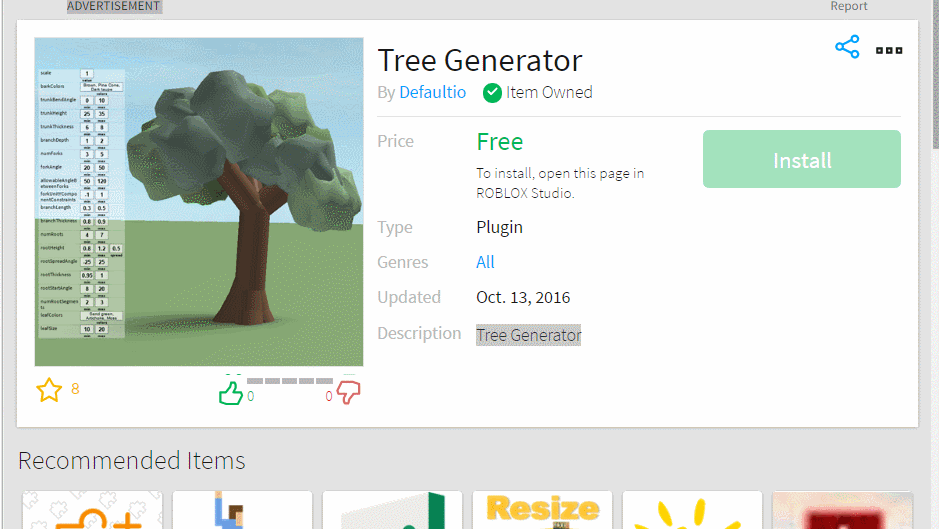Image resolution: width=939 pixels, height=529 pixels.
Task: Open the Tree Generator preview image
Action: pyautogui.click(x=199, y=202)
